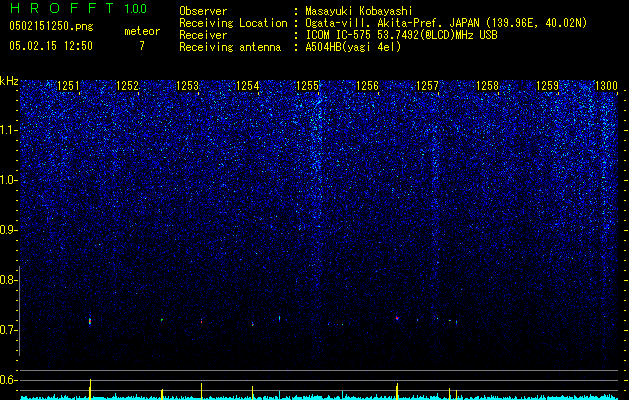Click the kHz axis unit label
The height and width of the screenshot is (400, 629).
[9, 81]
